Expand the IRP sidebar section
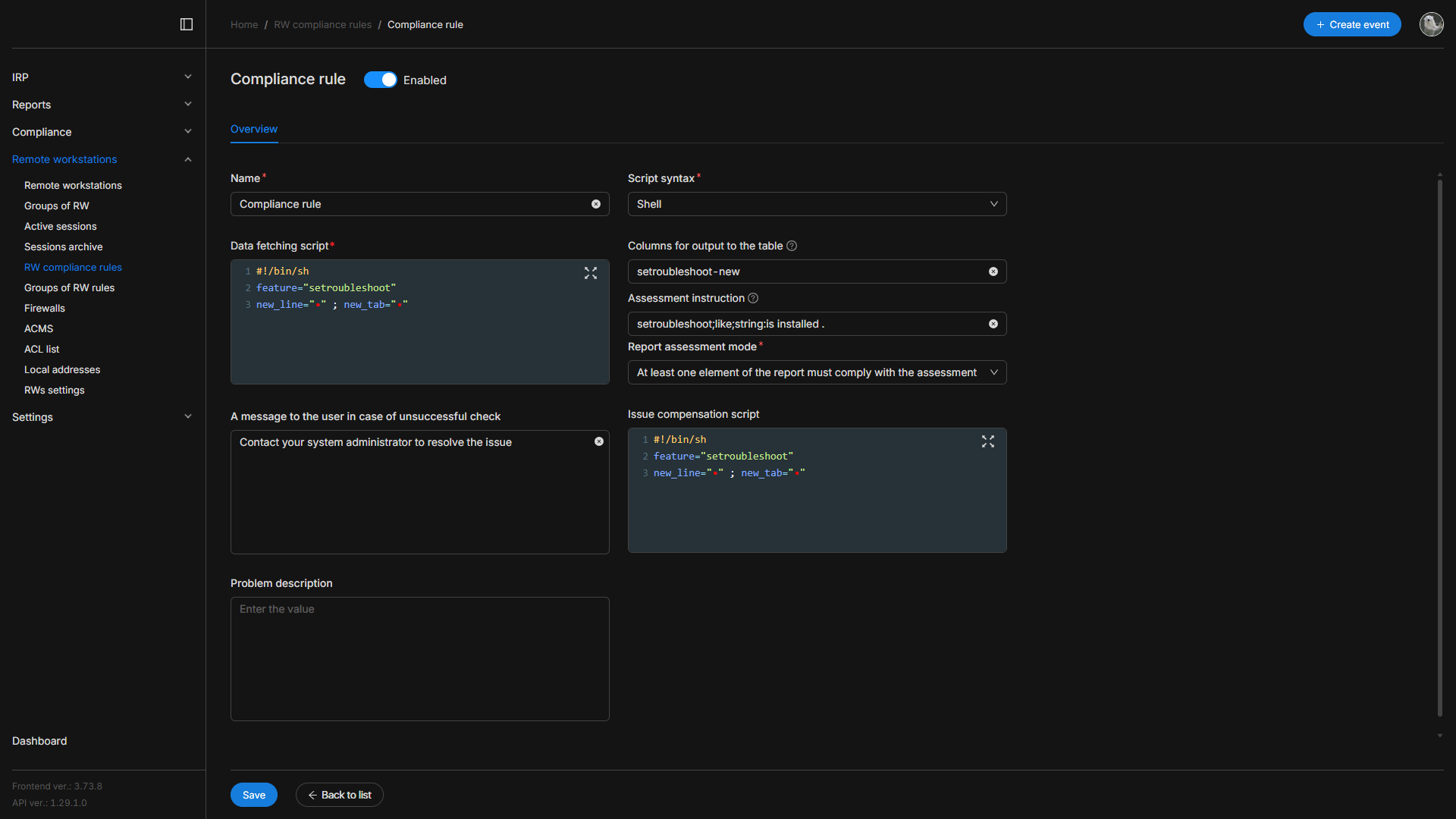Screen dimensions: 1456x819 [x=102, y=77]
